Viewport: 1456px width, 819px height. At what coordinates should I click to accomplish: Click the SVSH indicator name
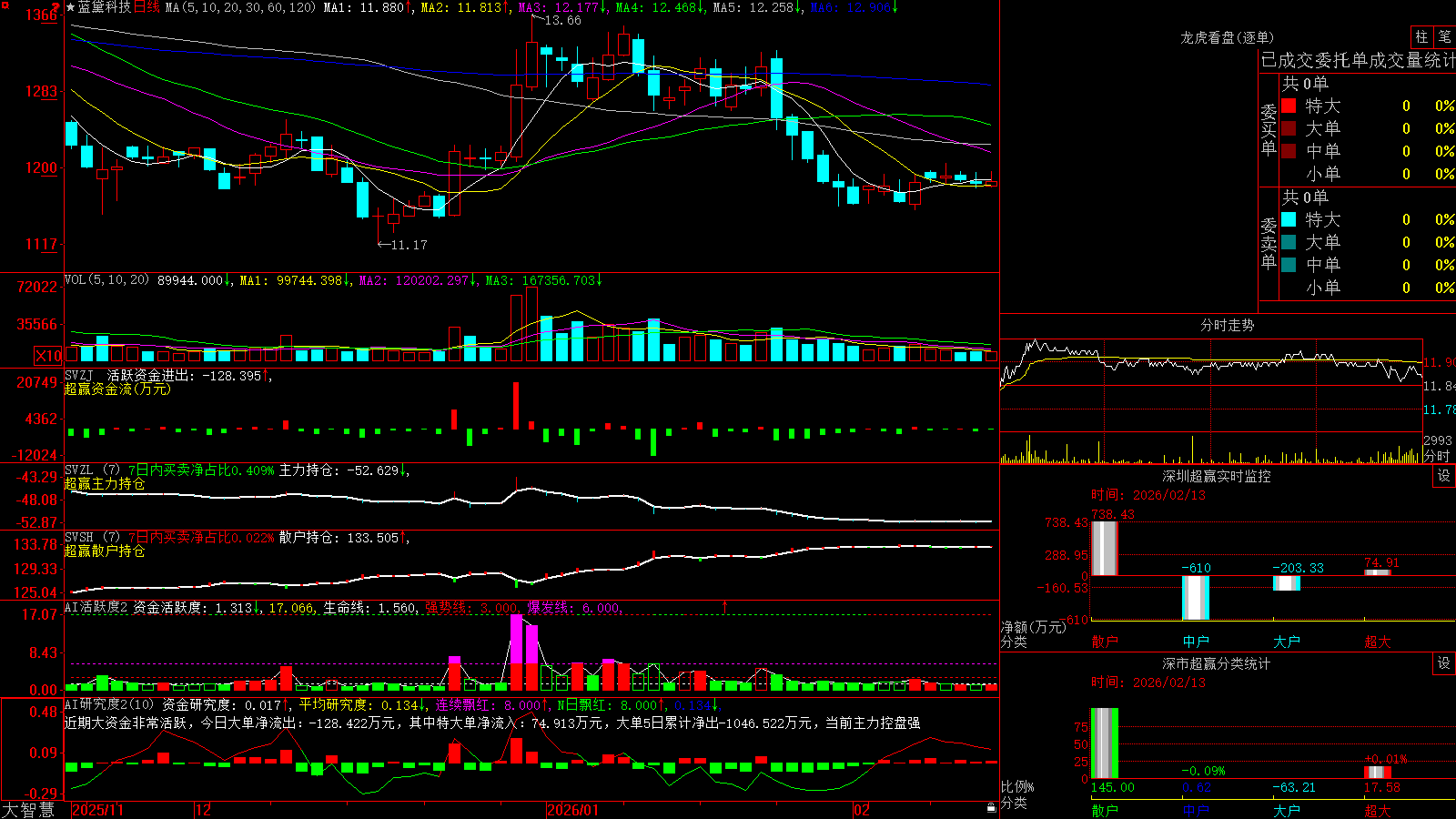79,538
